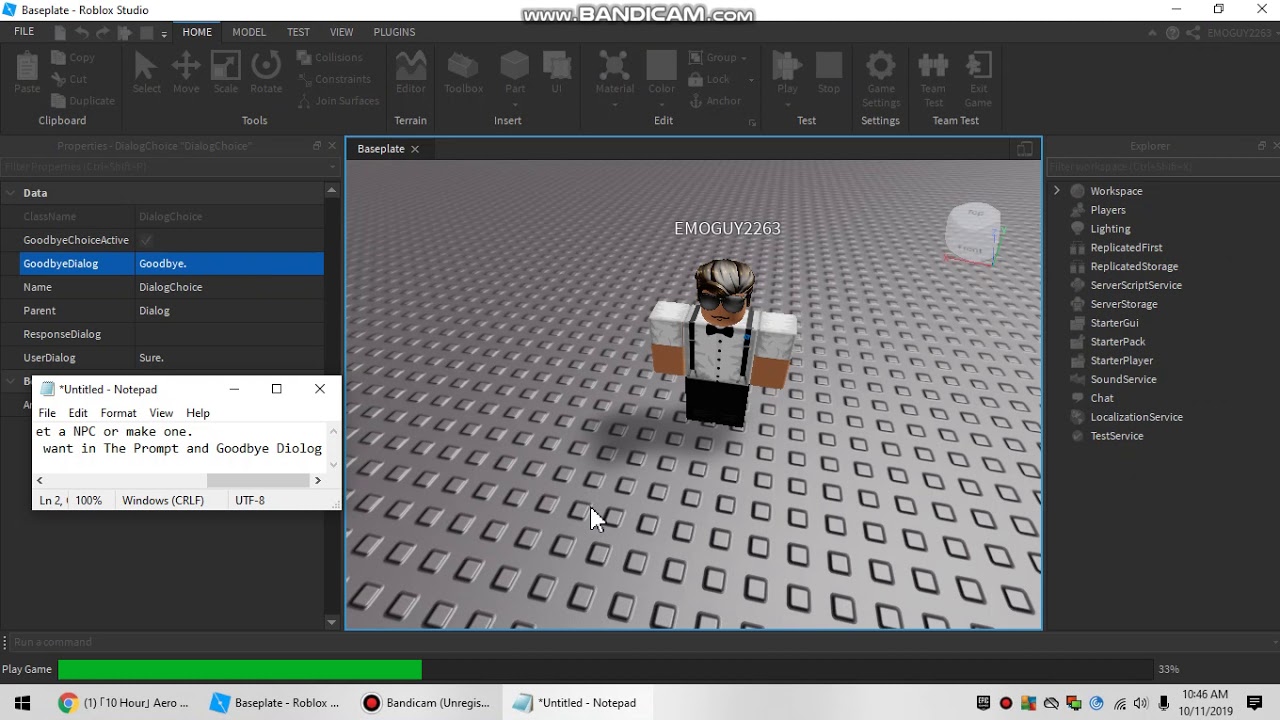Screen dimensions: 1280x720
Task: Click Notepad's horizontal scrollbar thumb
Action: [257, 480]
